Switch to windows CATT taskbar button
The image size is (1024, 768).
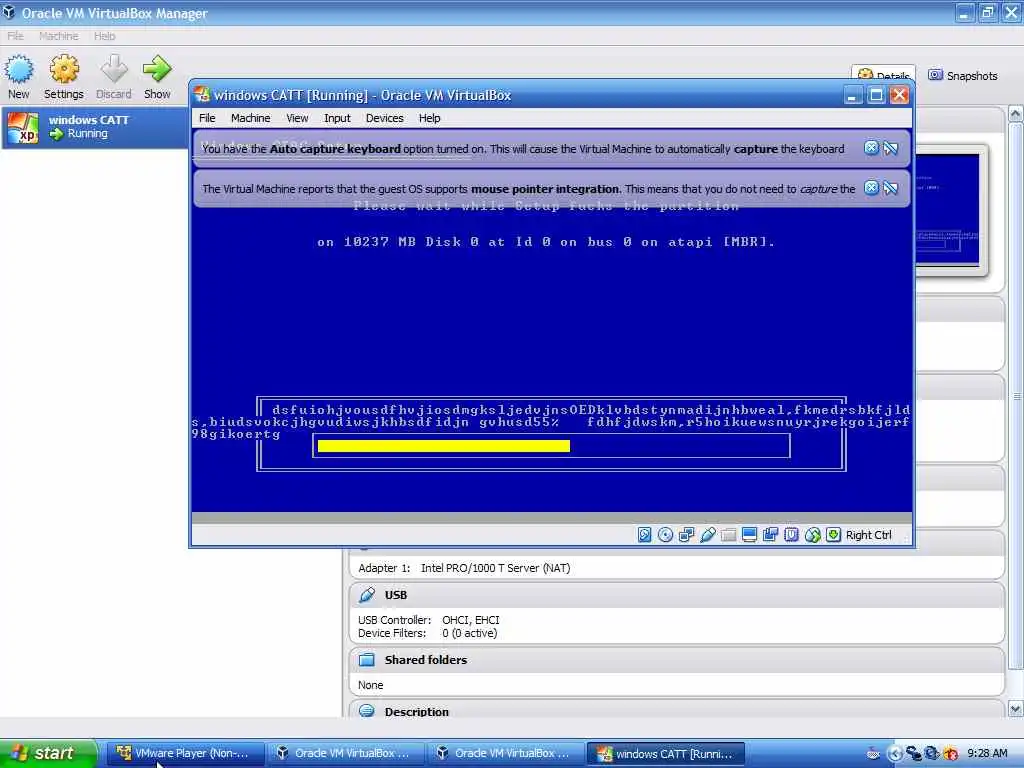pos(666,753)
